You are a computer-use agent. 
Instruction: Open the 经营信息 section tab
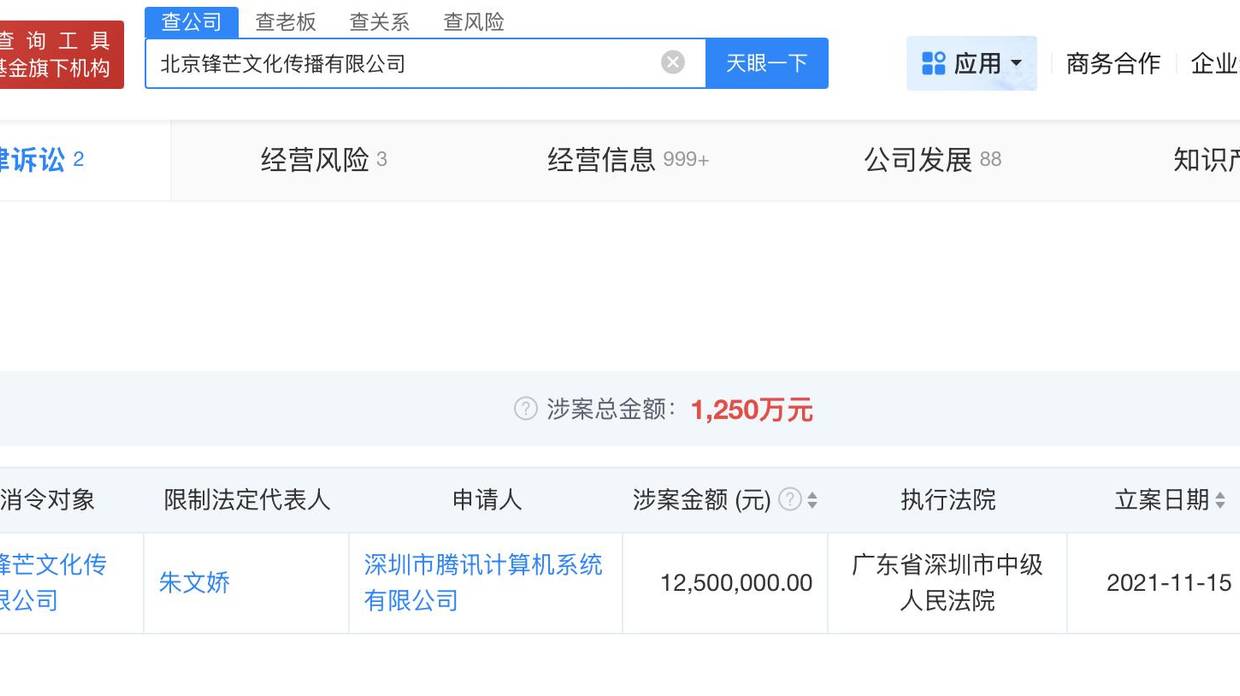(x=628, y=160)
